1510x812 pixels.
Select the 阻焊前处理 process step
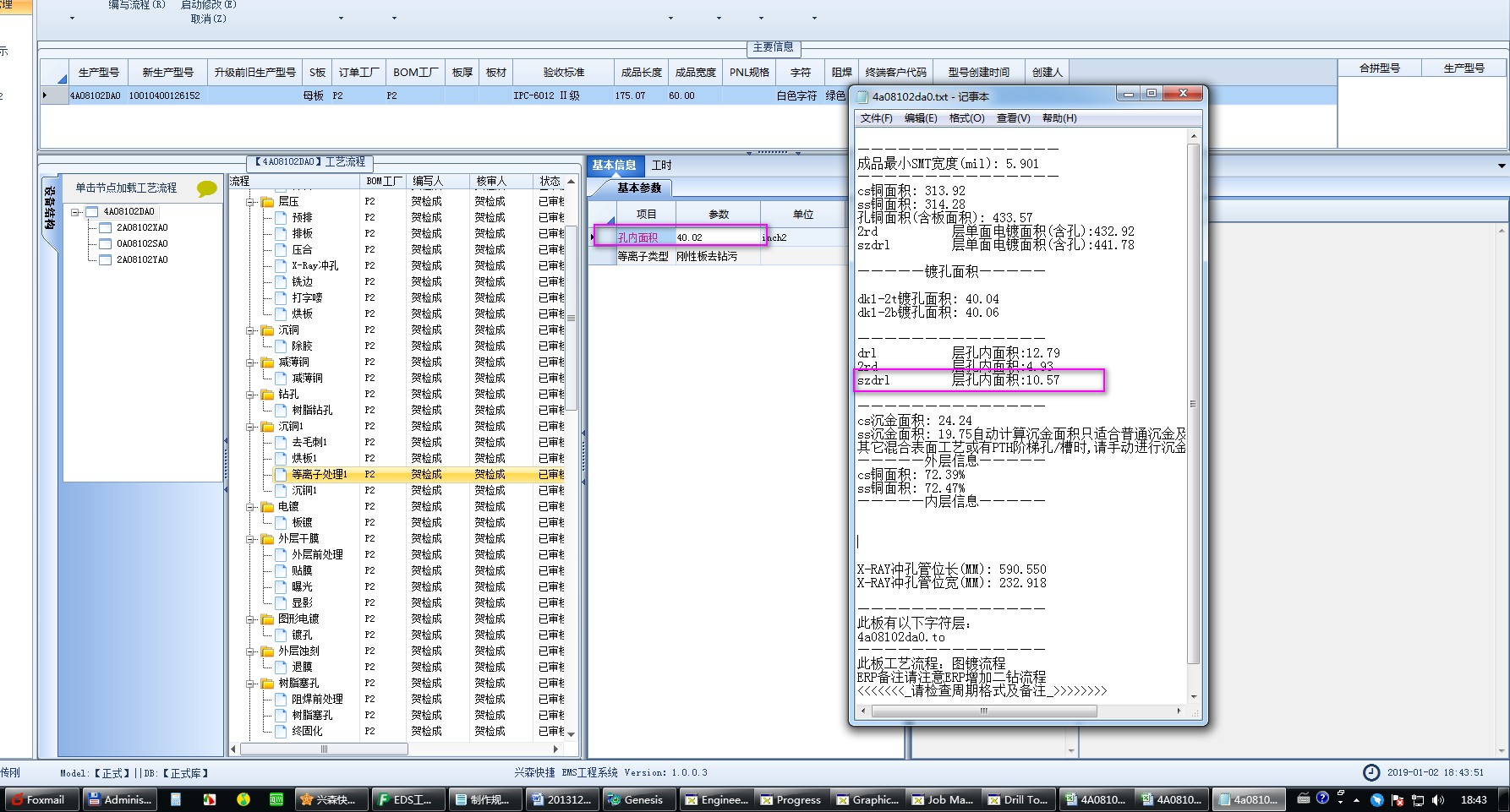[x=317, y=700]
